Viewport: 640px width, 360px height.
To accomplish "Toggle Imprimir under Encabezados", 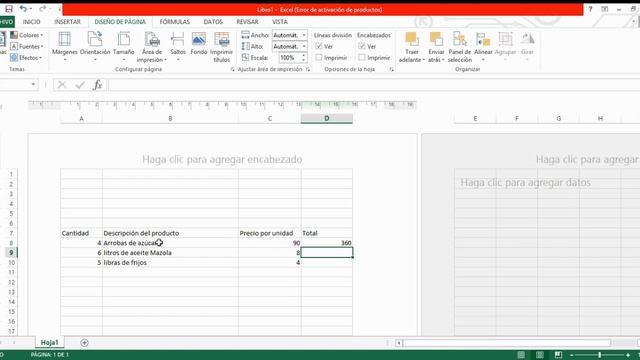I will point(362,58).
